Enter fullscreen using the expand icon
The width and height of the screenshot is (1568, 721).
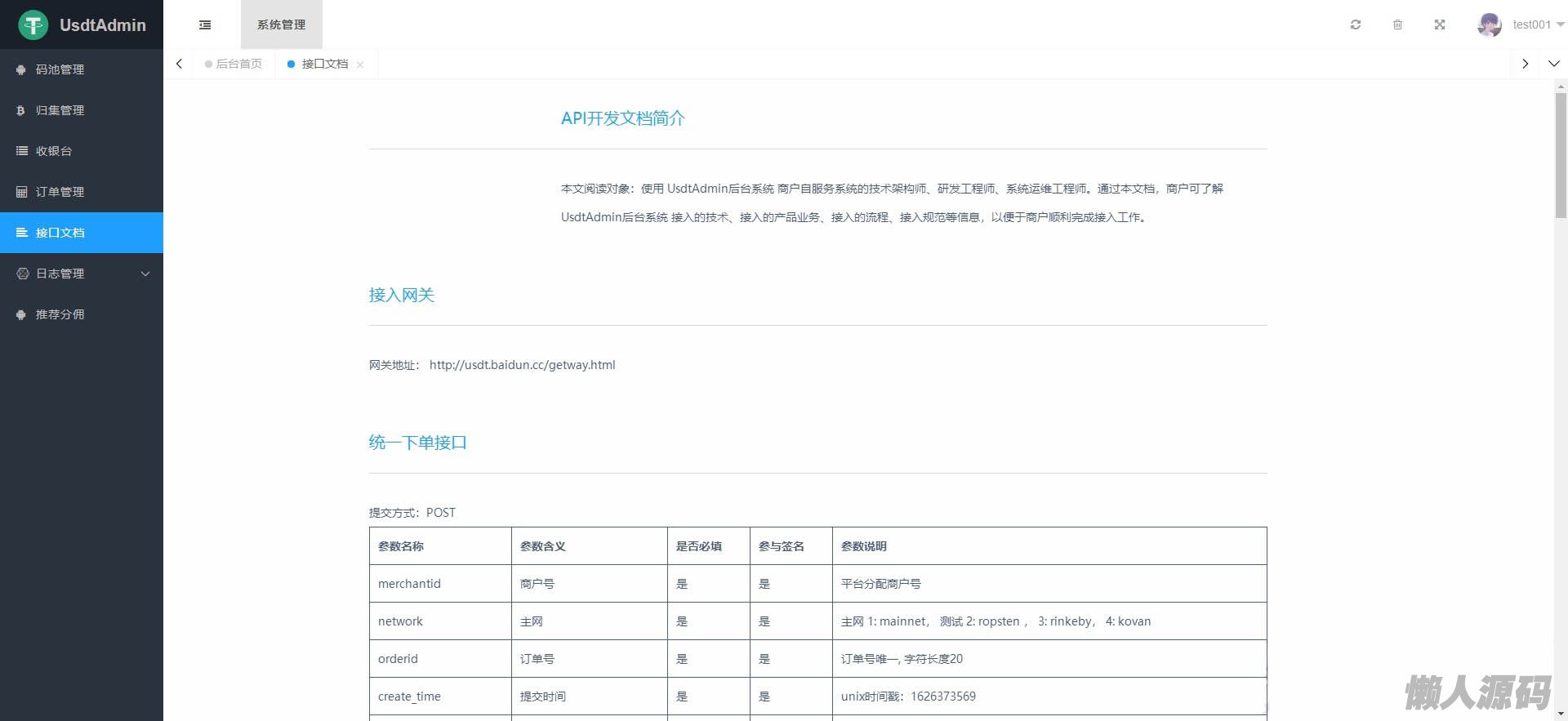pyautogui.click(x=1440, y=24)
